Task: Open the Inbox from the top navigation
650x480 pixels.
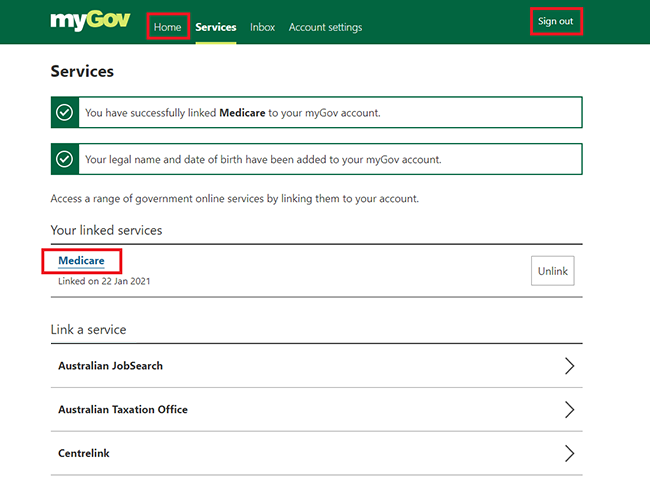Action: pos(263,27)
